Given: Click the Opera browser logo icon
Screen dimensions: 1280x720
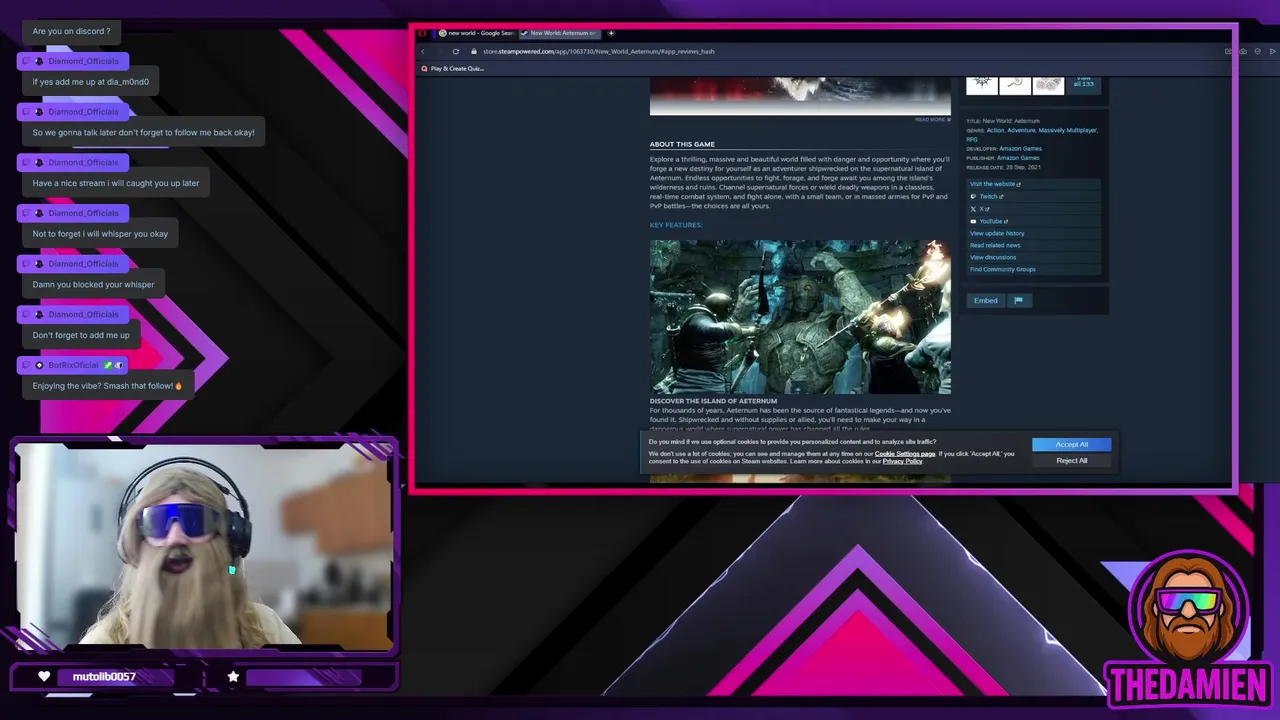Looking at the screenshot, I should click(423, 33).
